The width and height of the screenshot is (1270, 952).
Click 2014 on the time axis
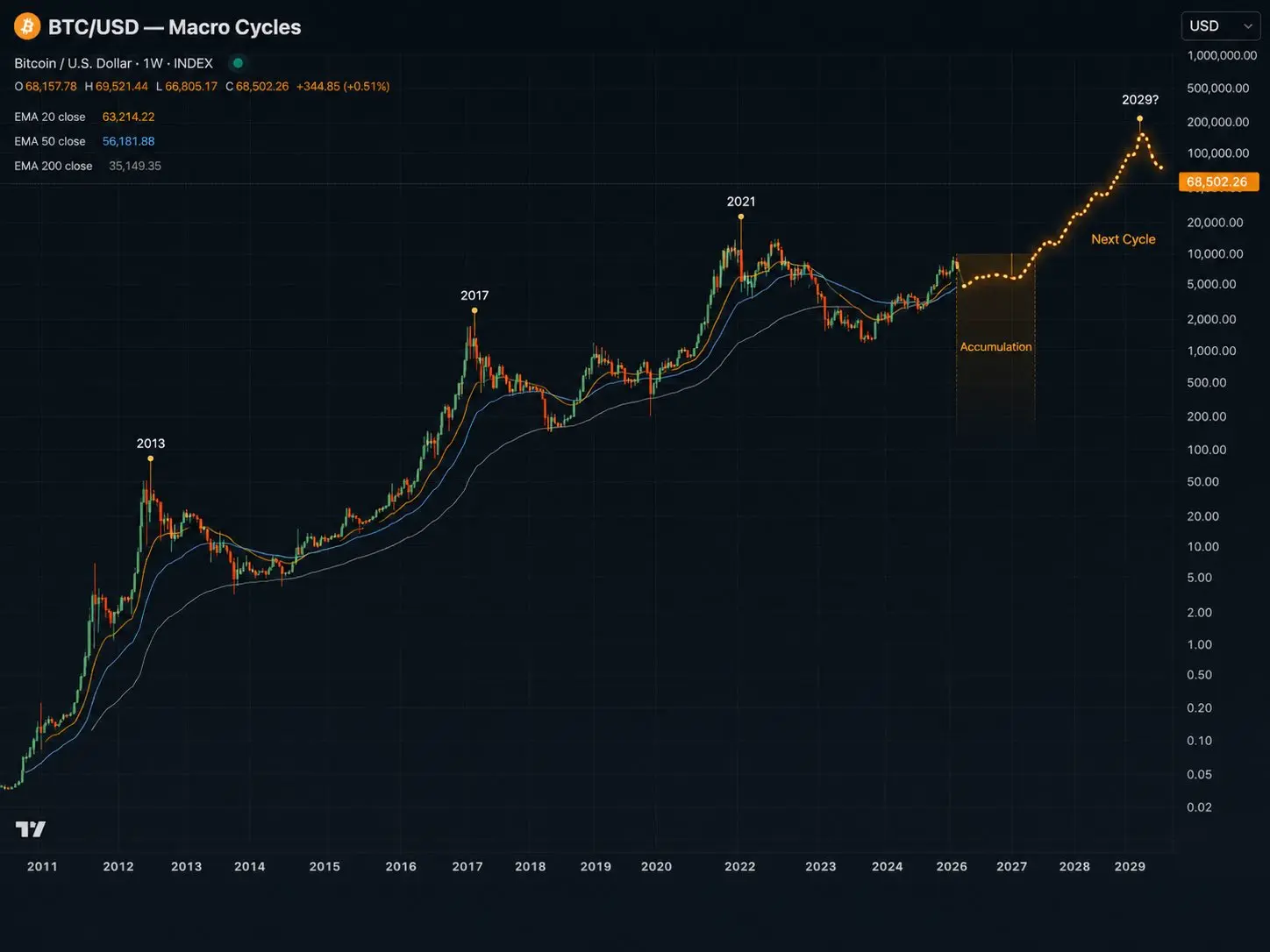coord(250,867)
